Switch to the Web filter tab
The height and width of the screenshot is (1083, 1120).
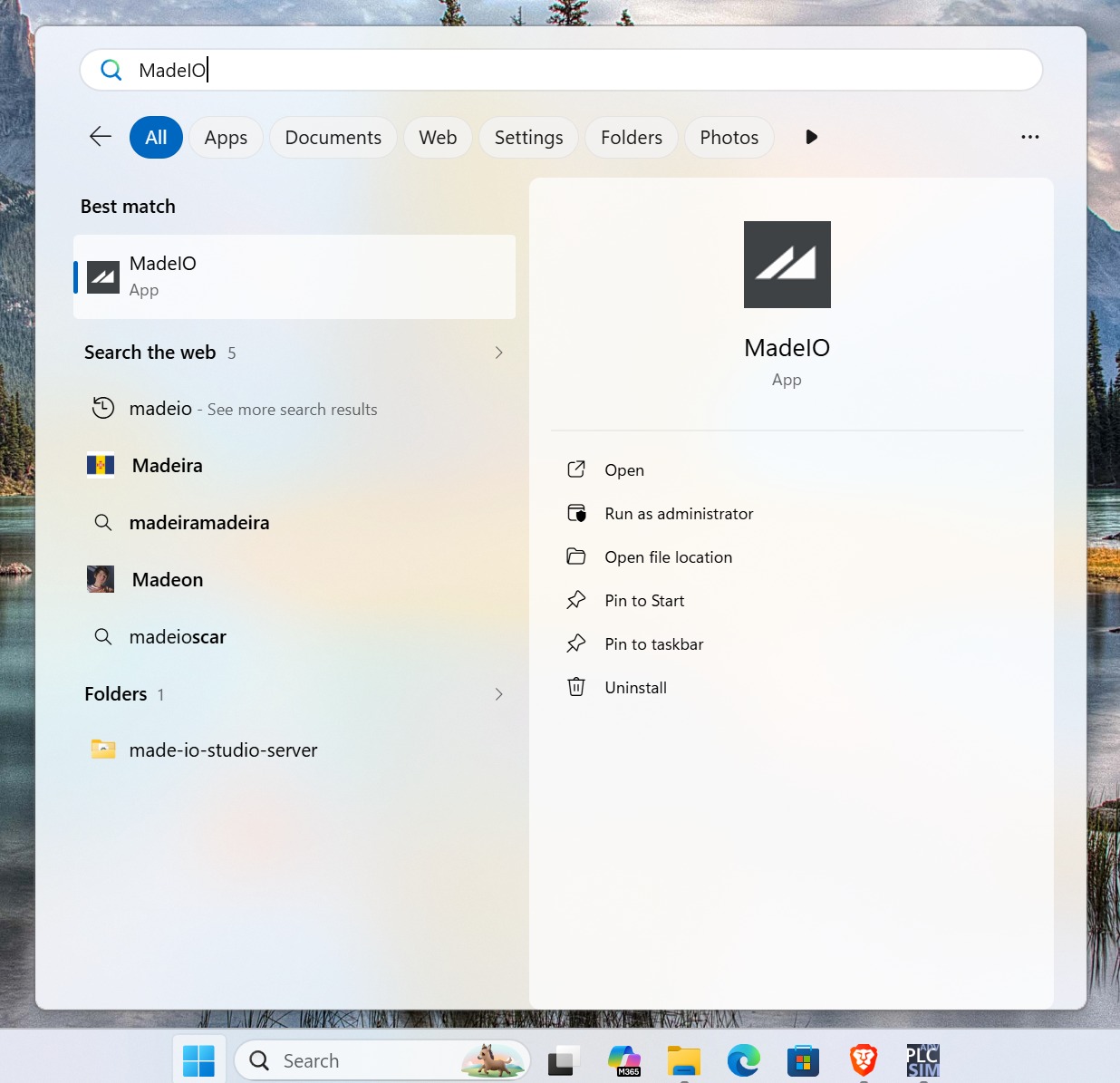[x=438, y=138]
